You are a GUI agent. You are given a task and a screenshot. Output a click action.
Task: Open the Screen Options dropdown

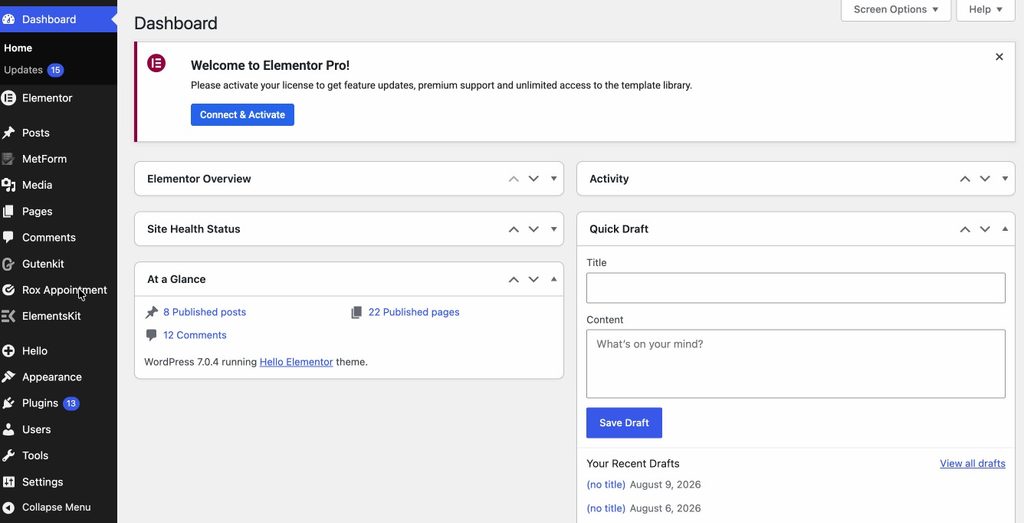[x=895, y=10]
